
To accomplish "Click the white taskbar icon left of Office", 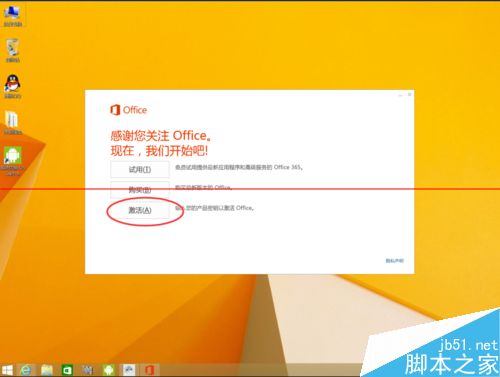I will click(x=129, y=370).
